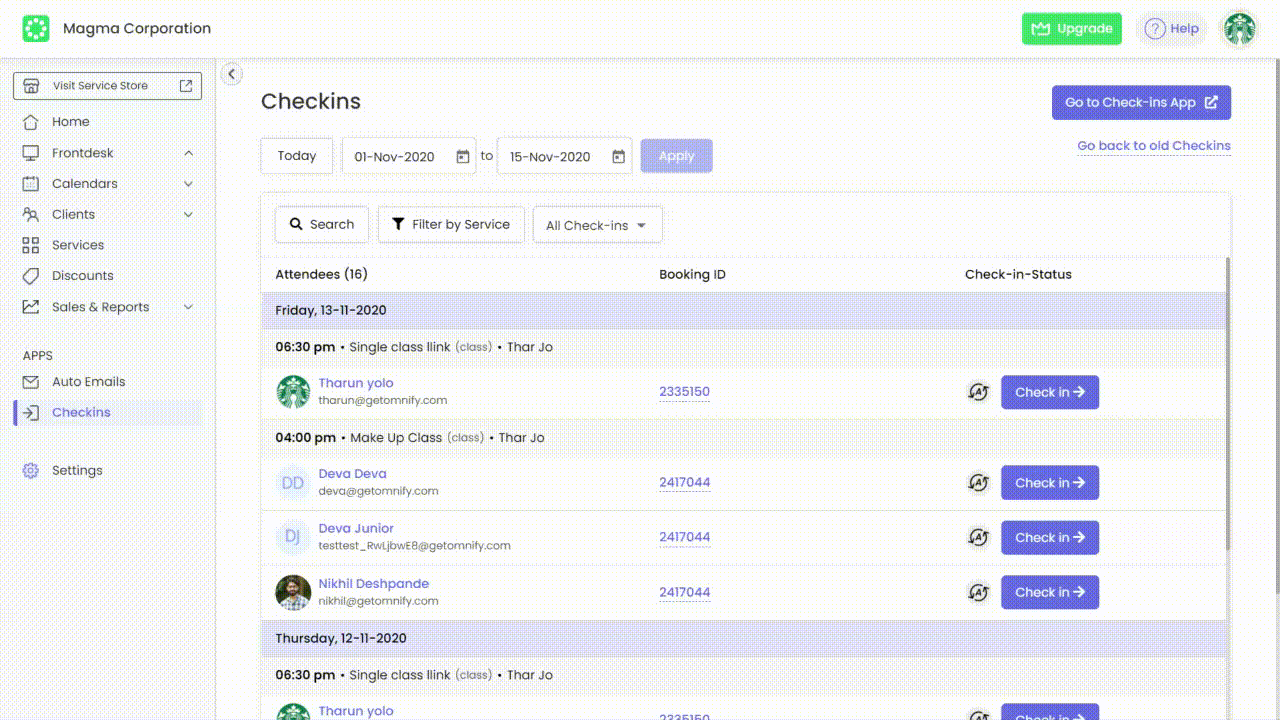Open Services in the sidebar
1280x720 pixels.
pos(78,245)
